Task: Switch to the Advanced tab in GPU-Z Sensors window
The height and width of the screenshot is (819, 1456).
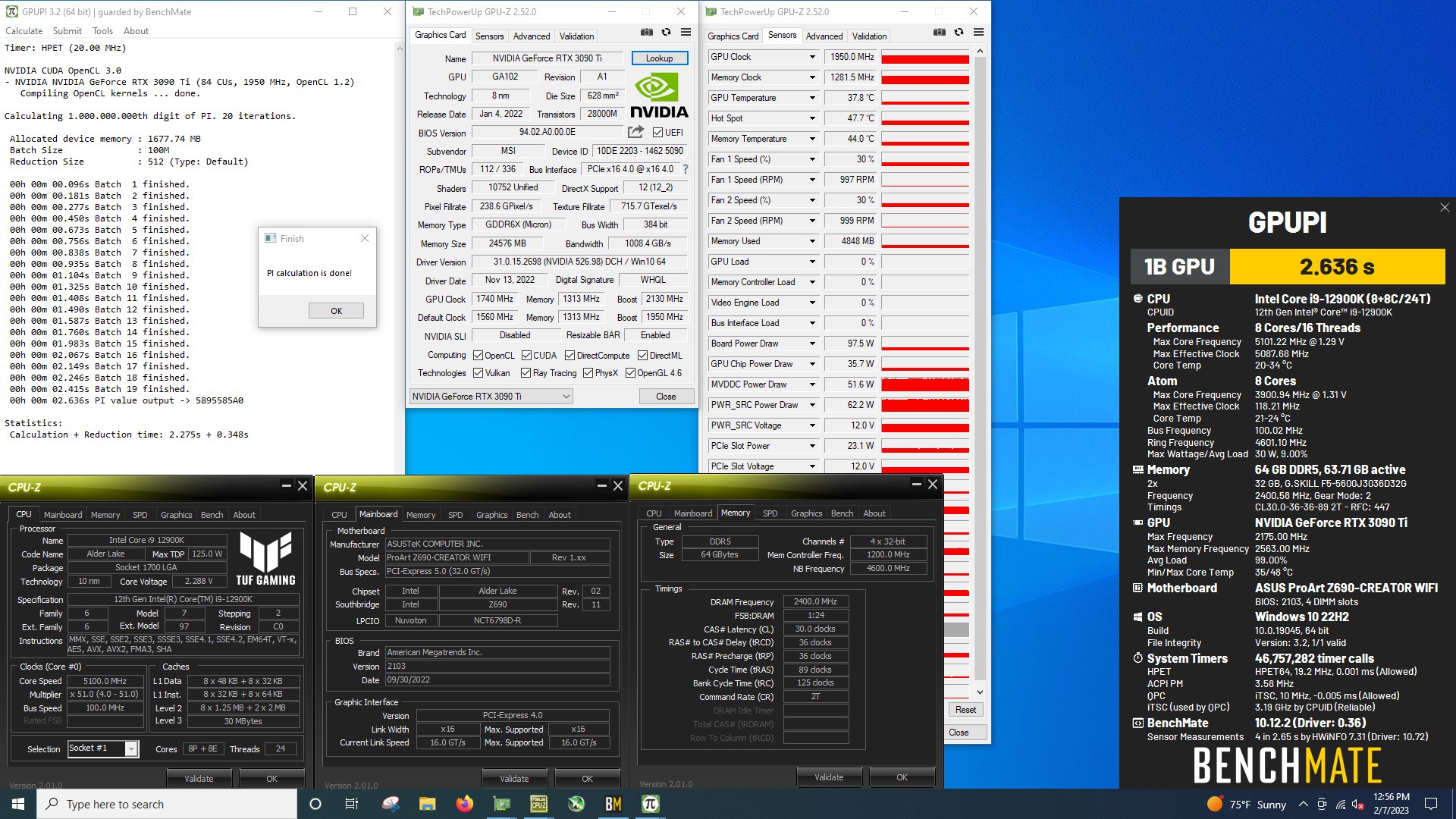Action: pyautogui.click(x=824, y=36)
